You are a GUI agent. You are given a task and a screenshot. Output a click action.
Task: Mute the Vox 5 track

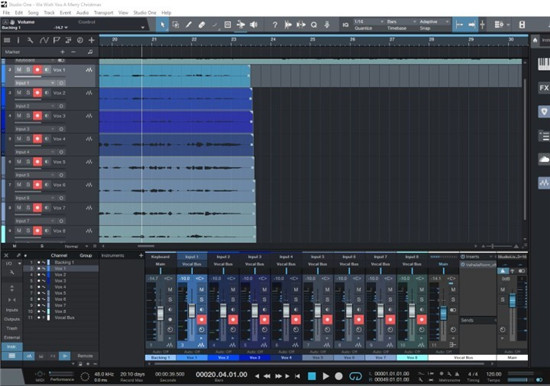pos(19,162)
